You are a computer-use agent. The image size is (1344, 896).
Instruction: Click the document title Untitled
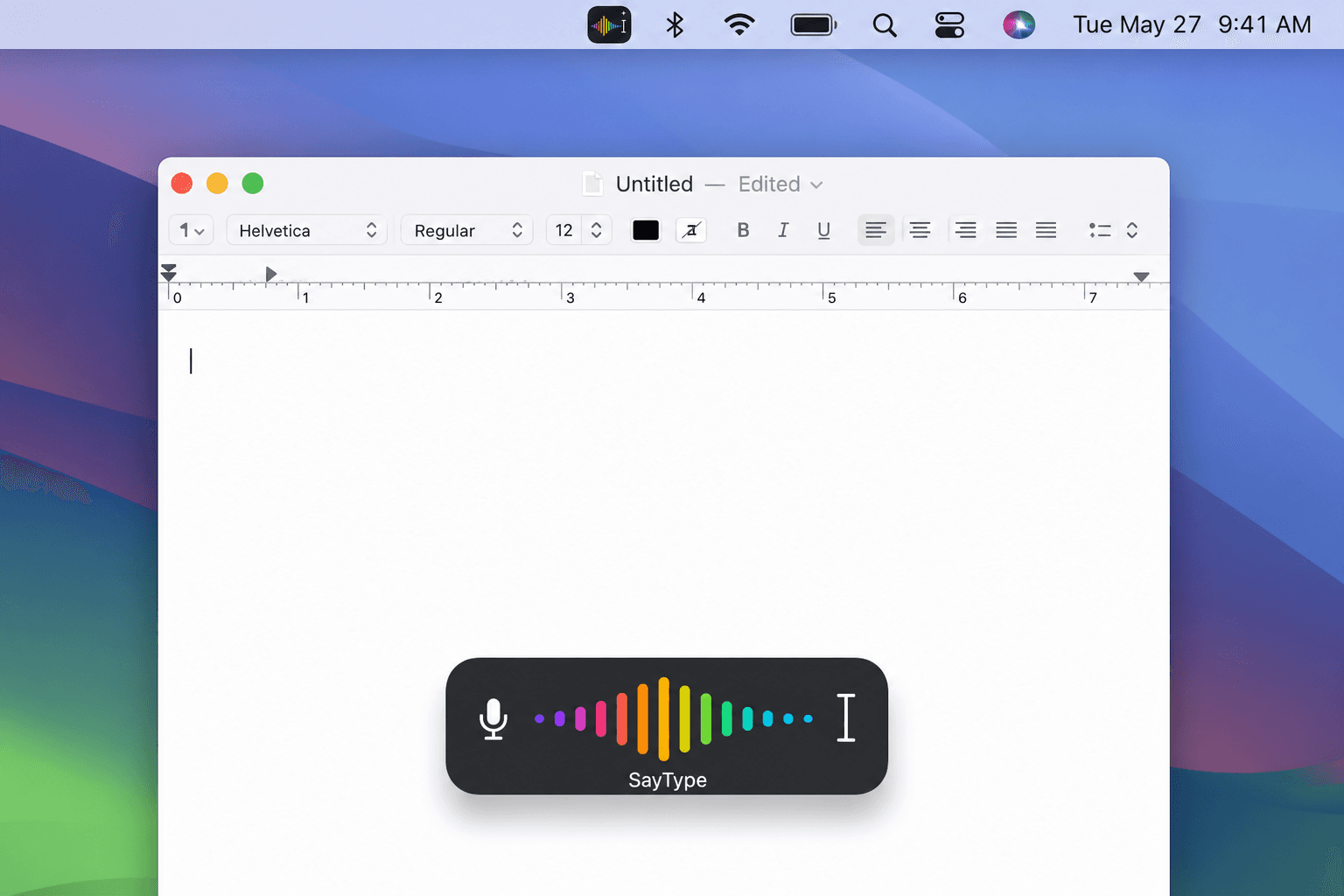654,184
